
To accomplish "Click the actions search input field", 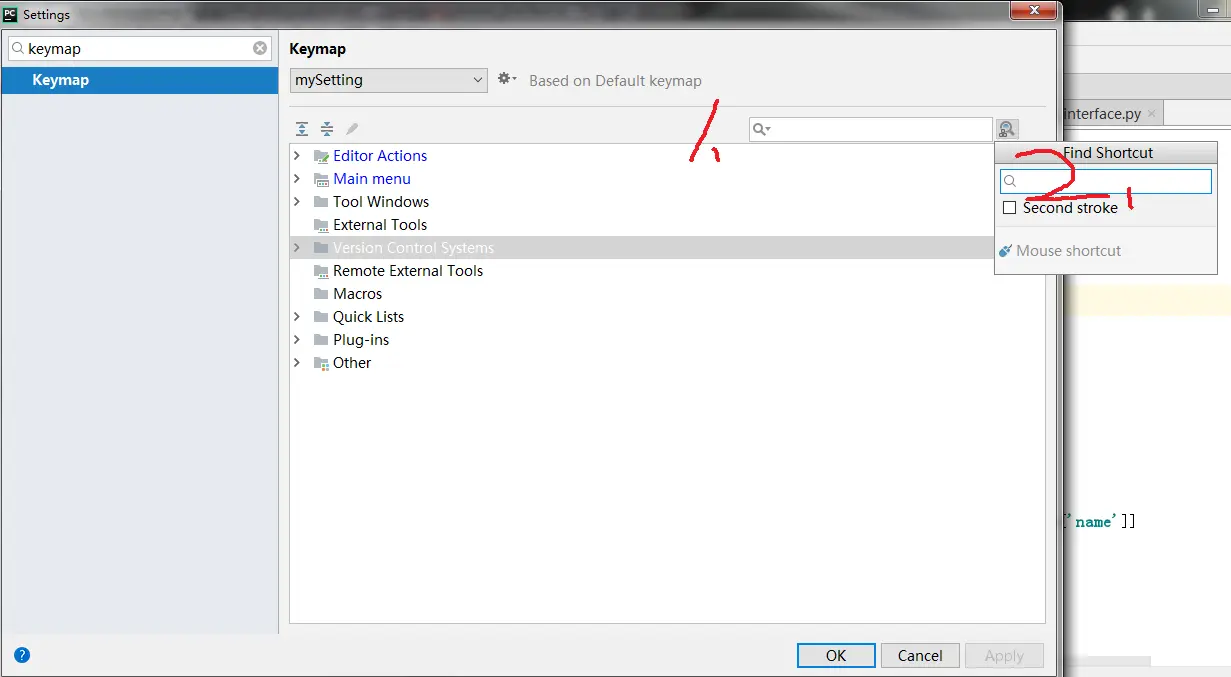I will tap(870, 129).
